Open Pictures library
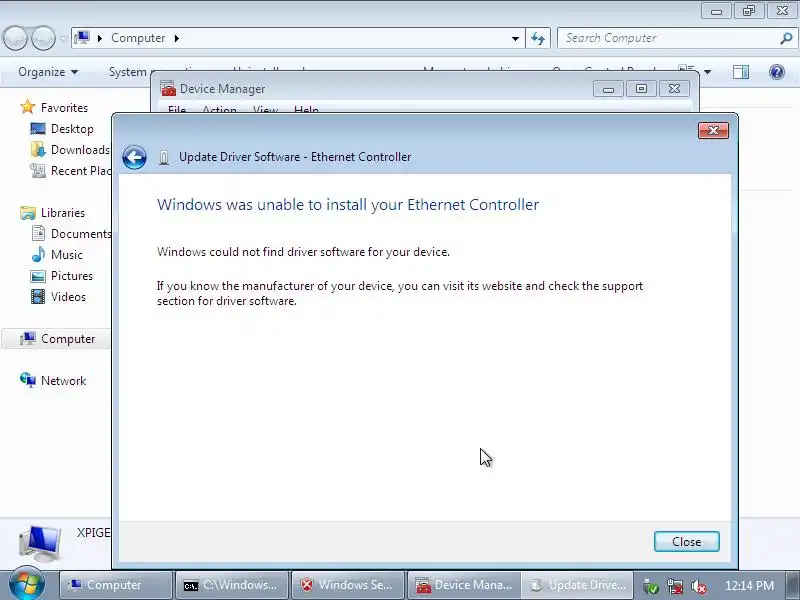The width and height of the screenshot is (800, 600). (72, 276)
